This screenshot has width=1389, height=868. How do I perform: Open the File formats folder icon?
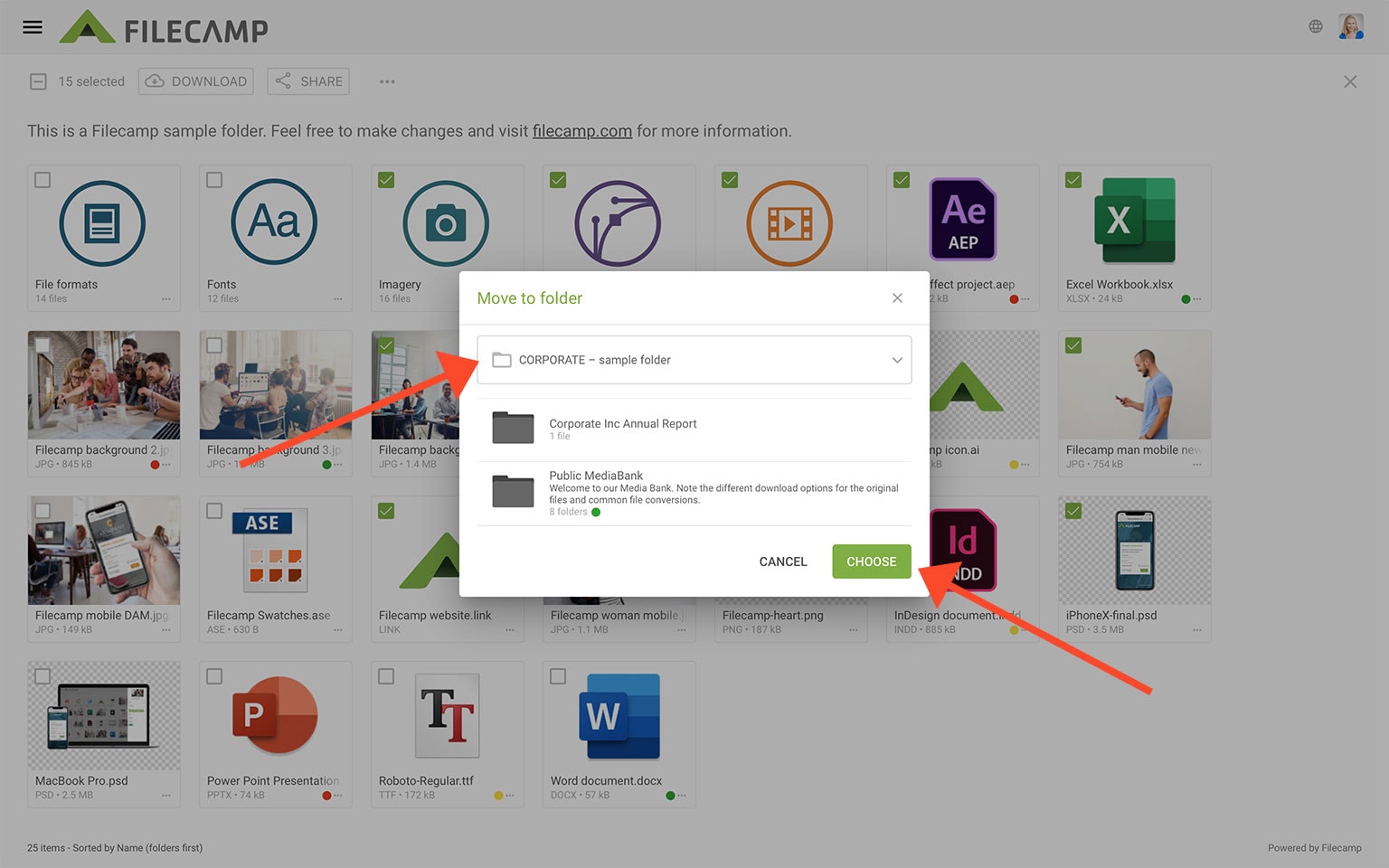click(x=102, y=223)
